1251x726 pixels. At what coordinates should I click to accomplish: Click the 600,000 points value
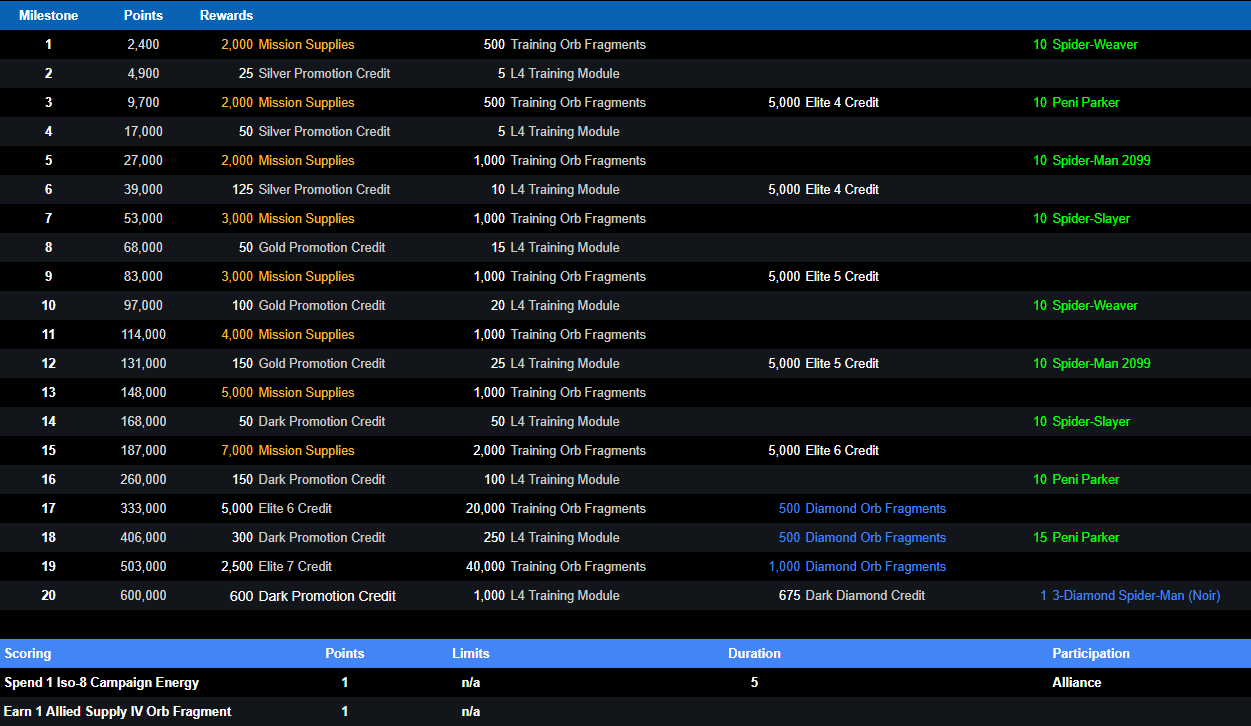(x=143, y=596)
